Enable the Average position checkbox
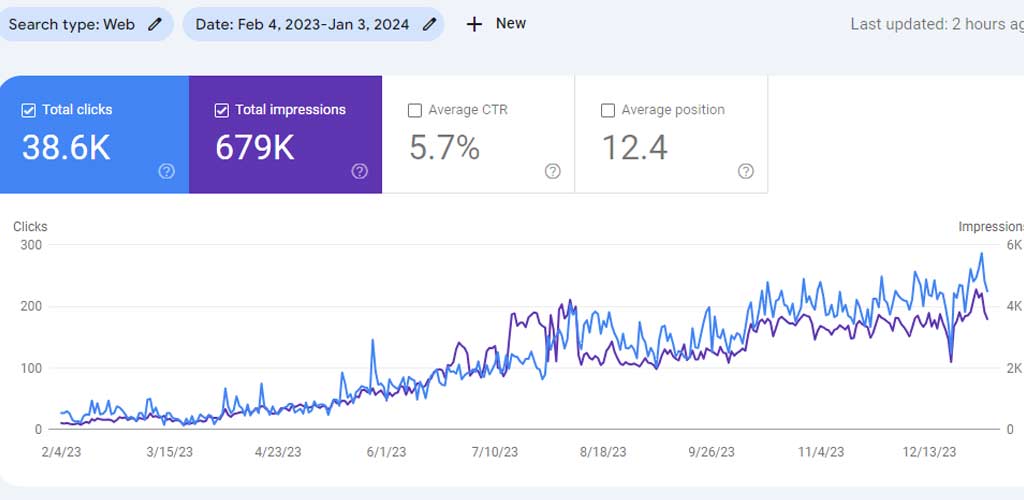1024x500 pixels. click(x=607, y=110)
